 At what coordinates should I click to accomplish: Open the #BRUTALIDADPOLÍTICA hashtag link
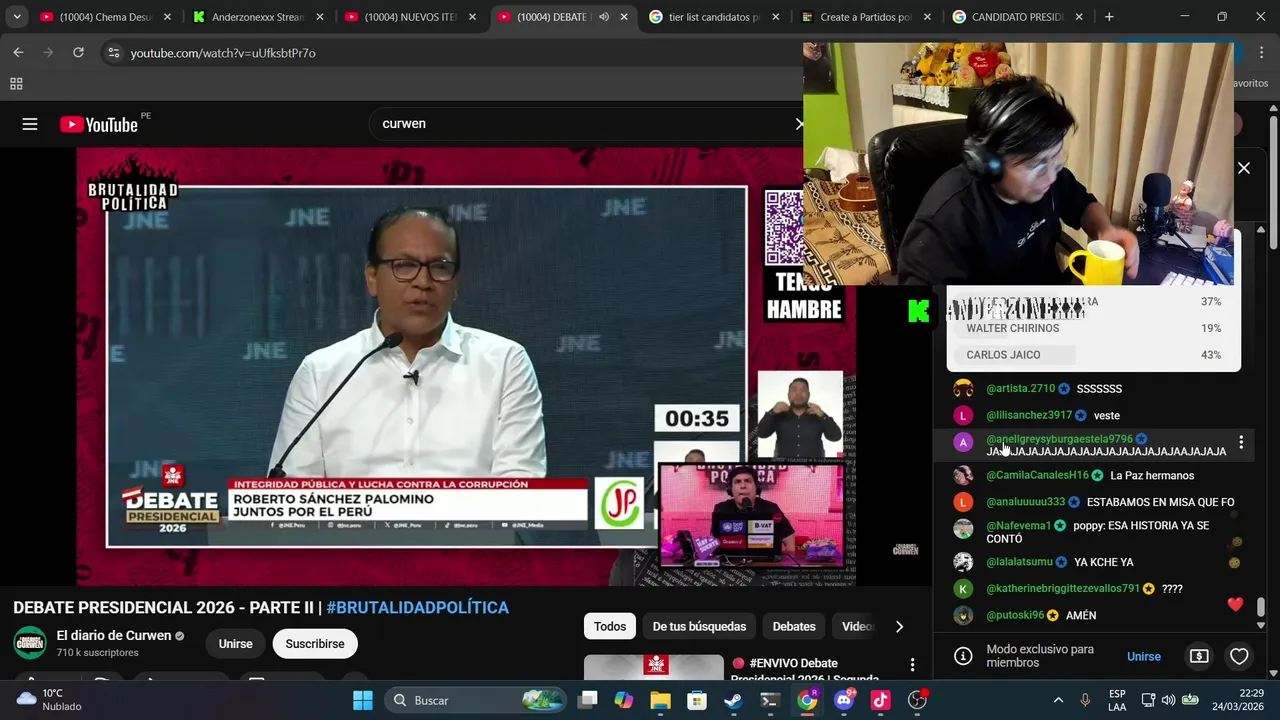417,608
